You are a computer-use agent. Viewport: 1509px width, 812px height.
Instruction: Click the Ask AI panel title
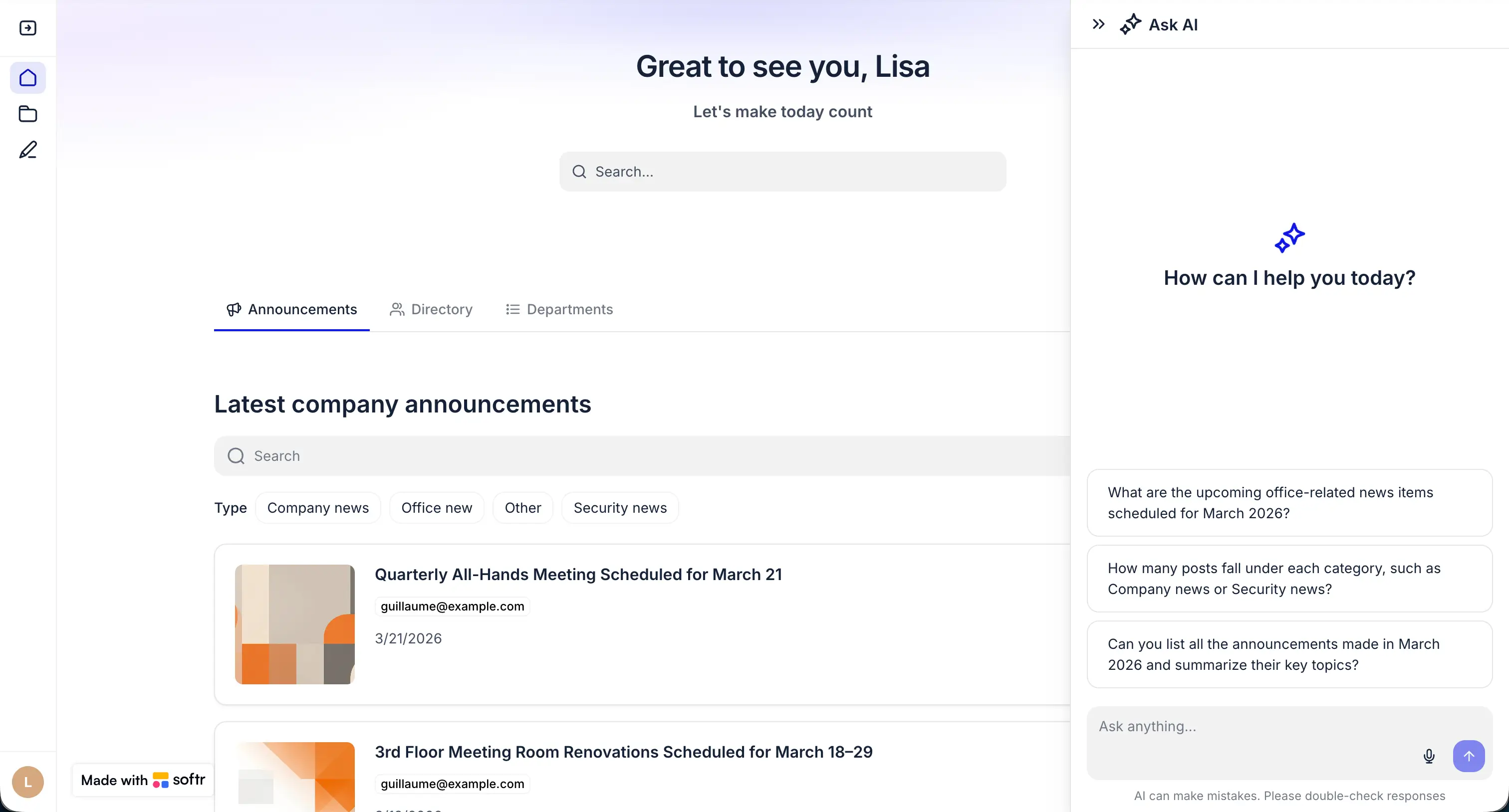[1173, 24]
